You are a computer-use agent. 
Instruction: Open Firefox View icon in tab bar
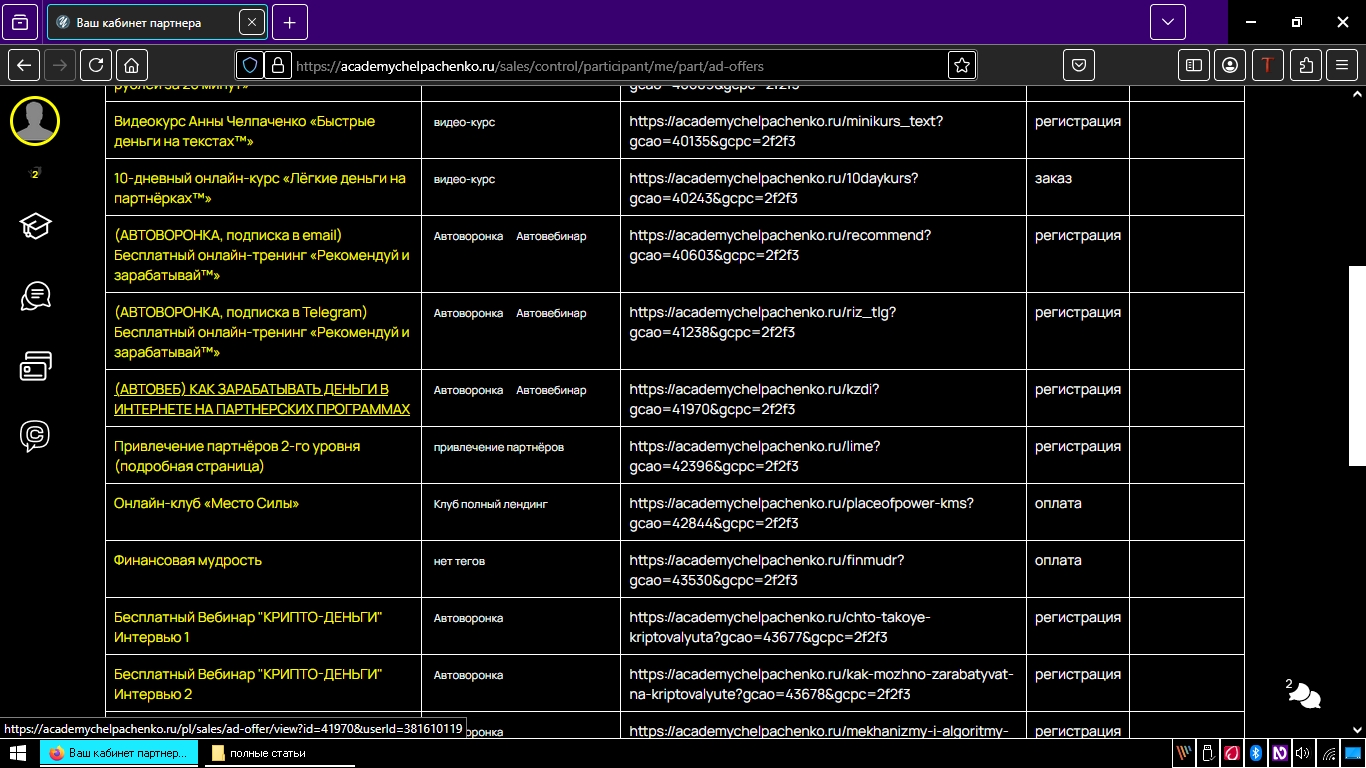tap(21, 22)
